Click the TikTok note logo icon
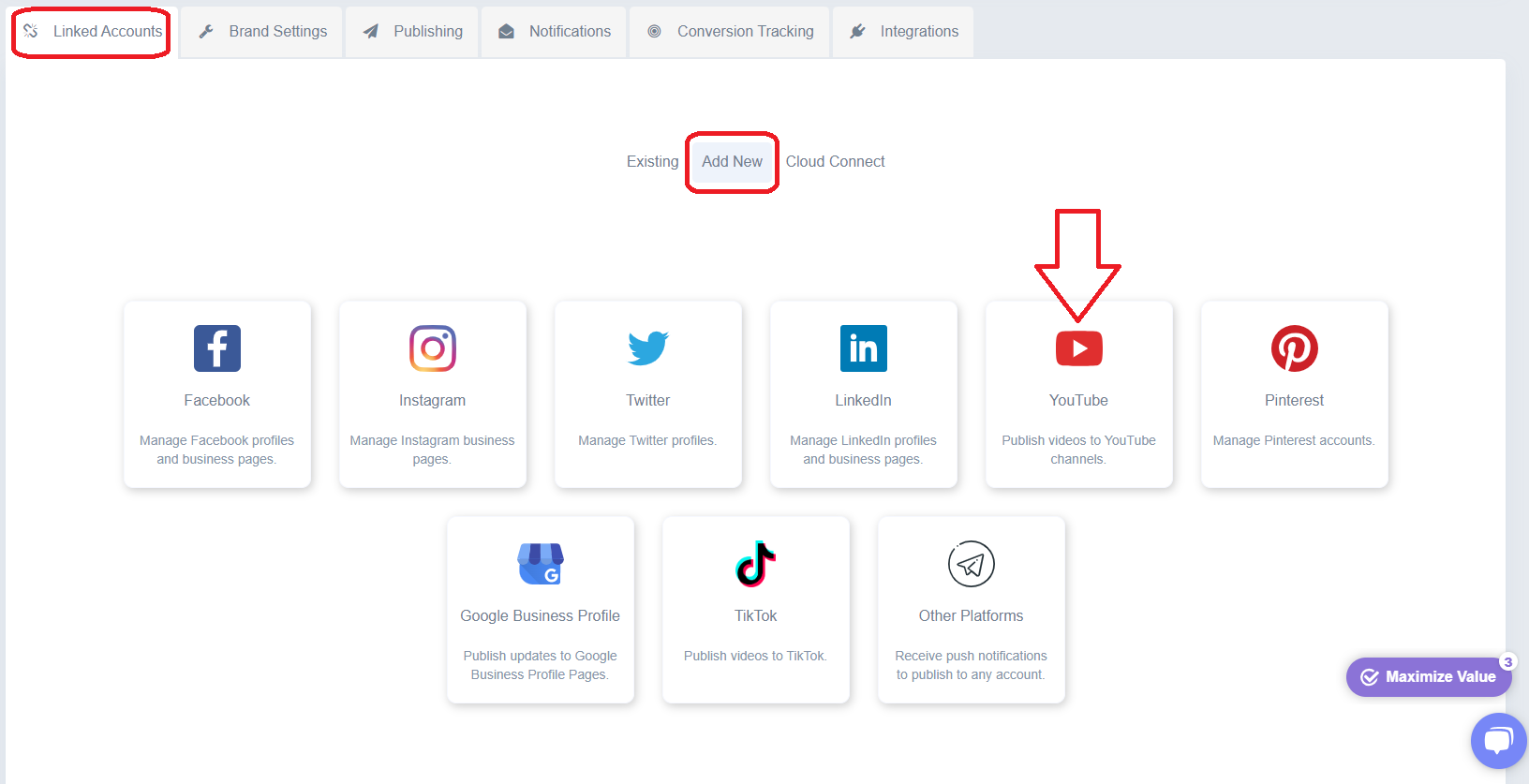 point(756,564)
